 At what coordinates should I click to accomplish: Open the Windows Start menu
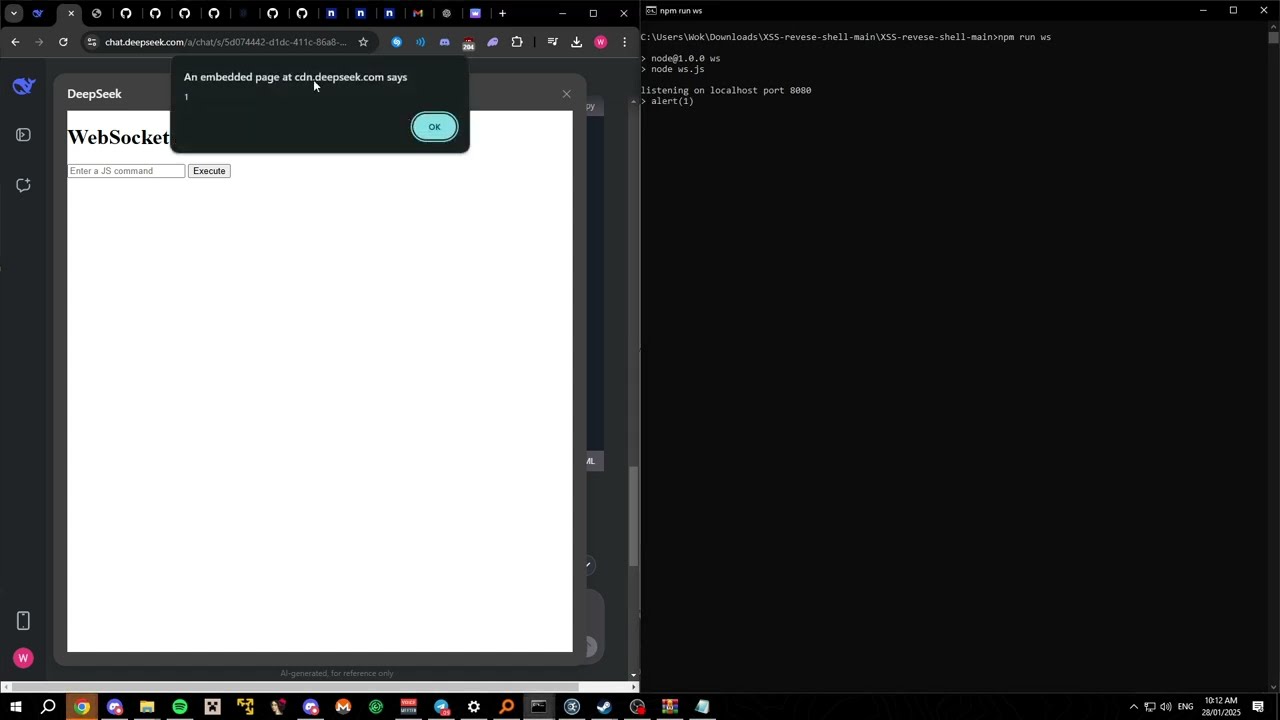tap(16, 707)
